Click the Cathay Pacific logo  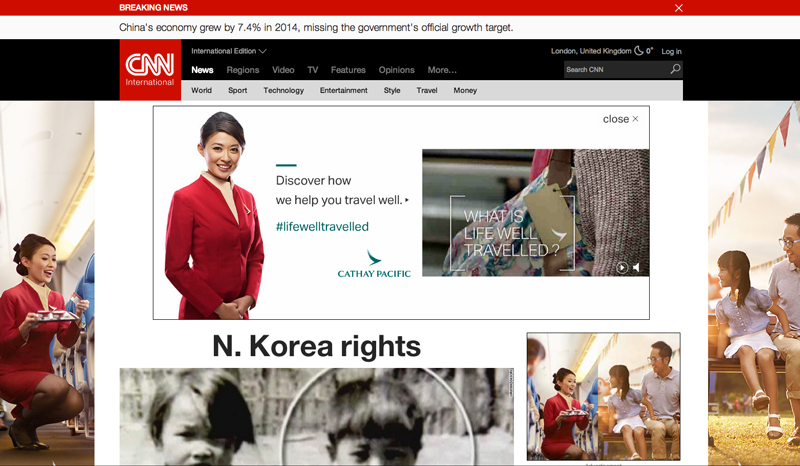374,266
